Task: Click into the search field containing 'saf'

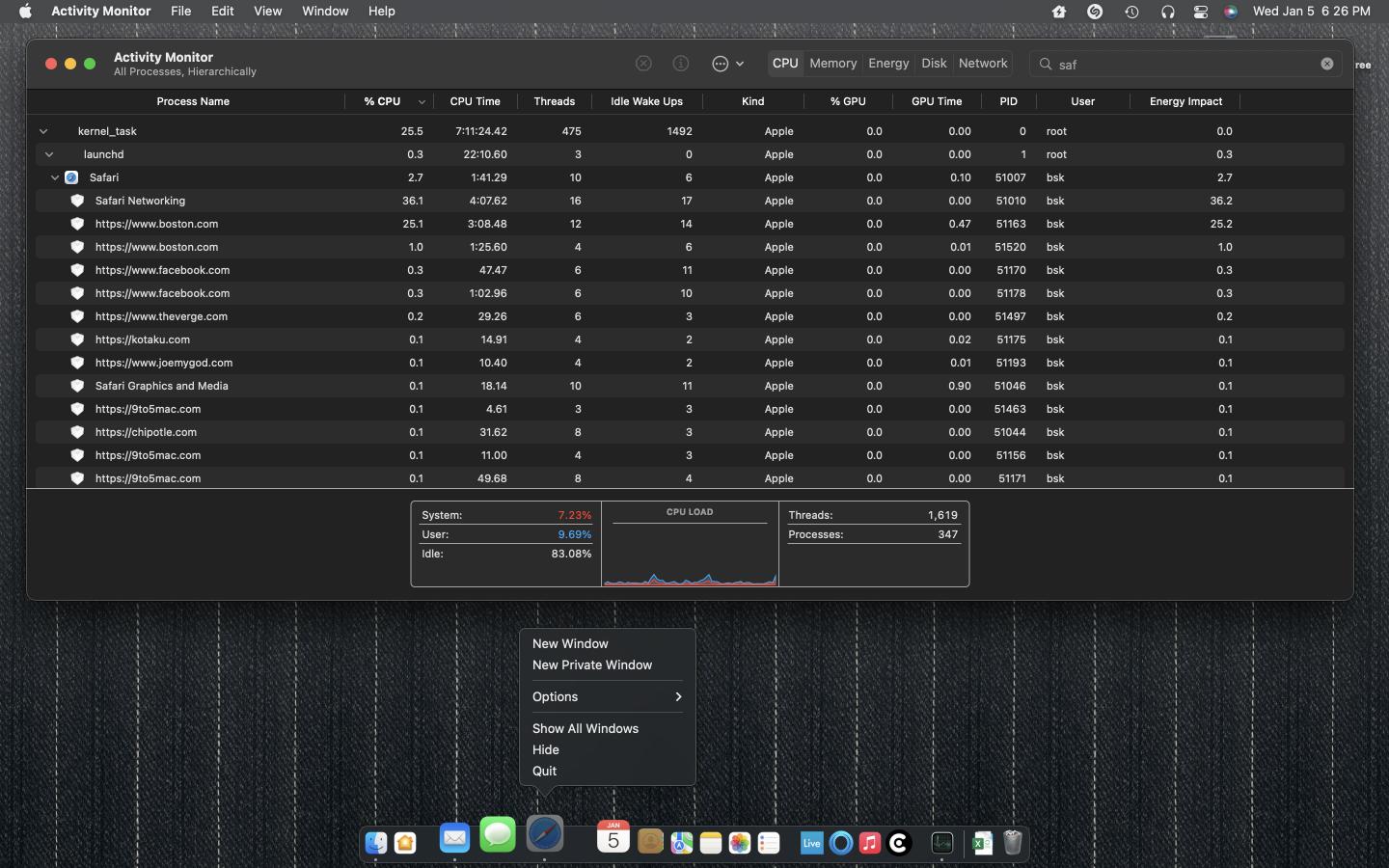Action: [1185, 65]
